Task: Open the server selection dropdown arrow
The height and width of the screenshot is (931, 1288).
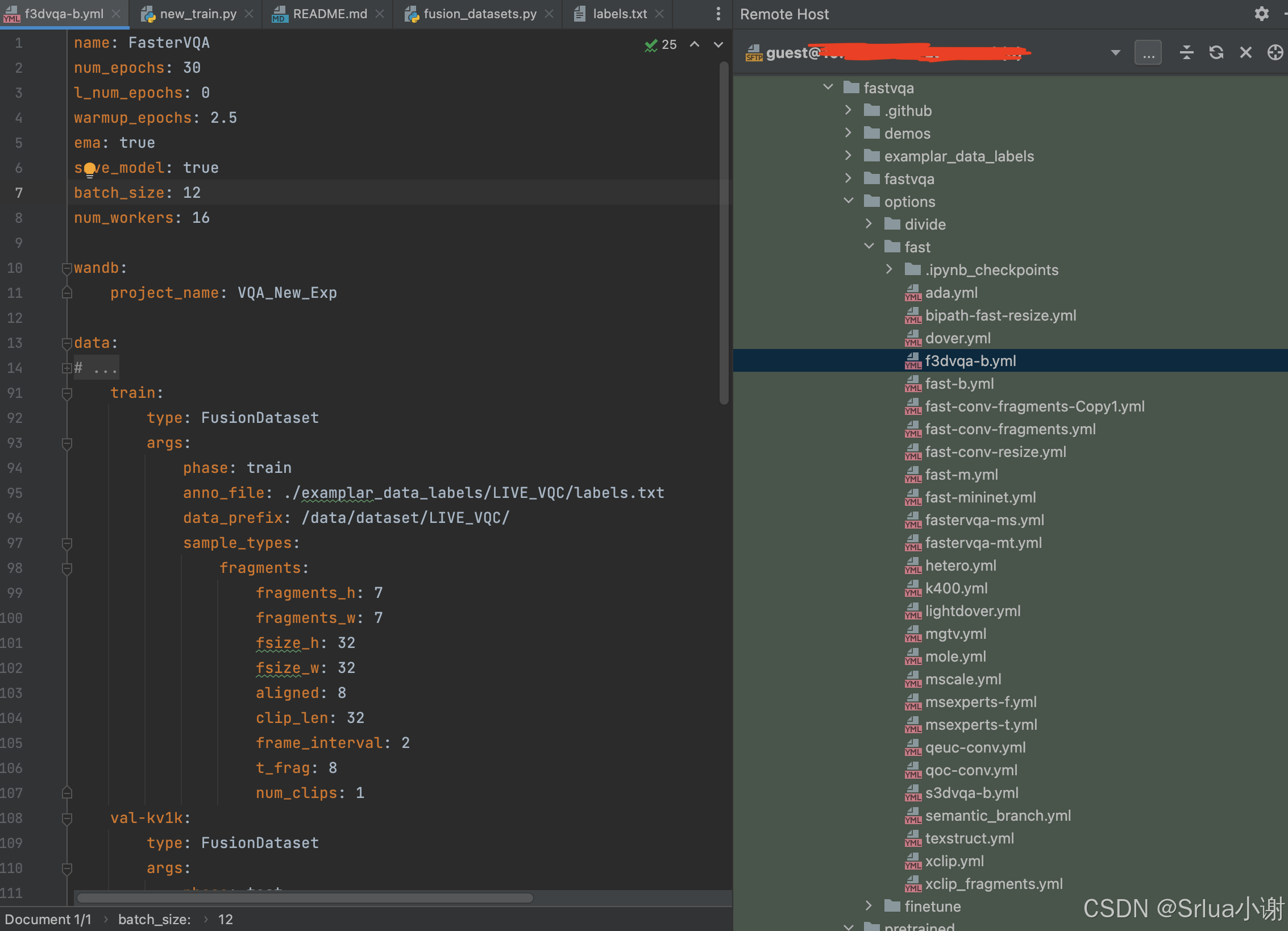Action: (x=1115, y=53)
